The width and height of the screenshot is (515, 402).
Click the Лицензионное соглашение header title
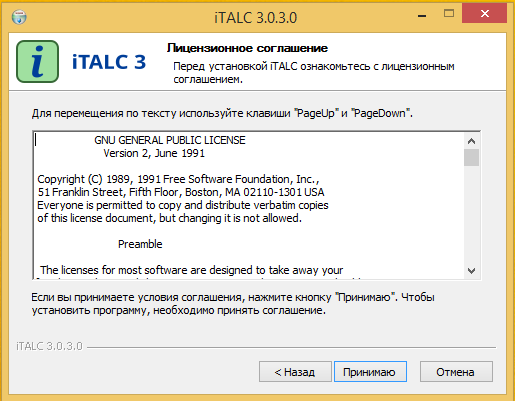click(x=247, y=48)
